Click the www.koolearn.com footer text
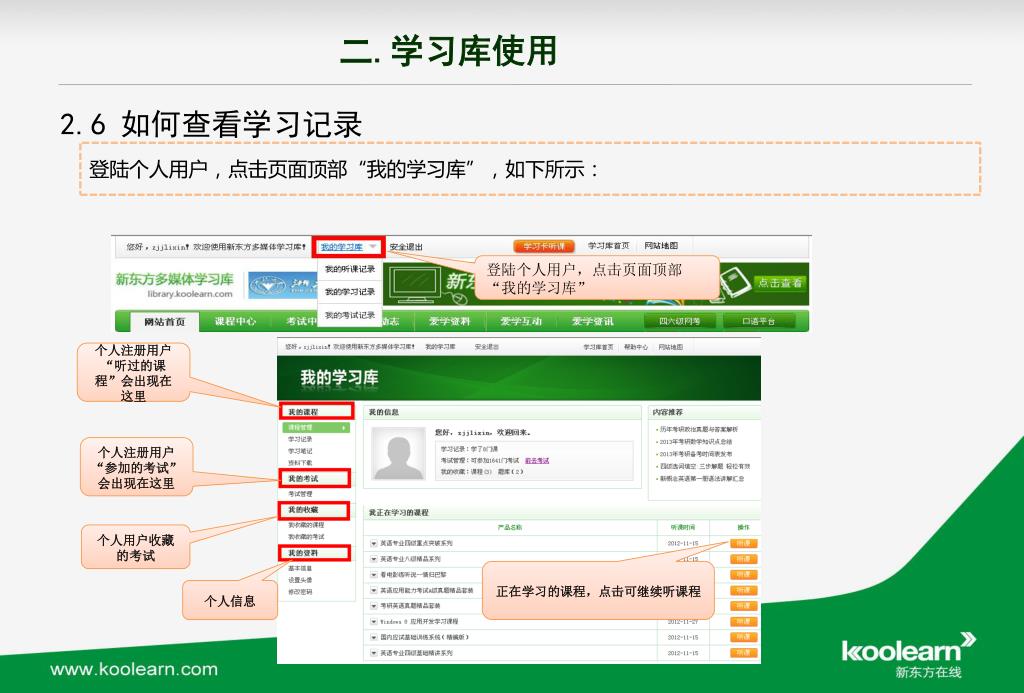Screen dimensions: 1024x693 click(x=134, y=669)
